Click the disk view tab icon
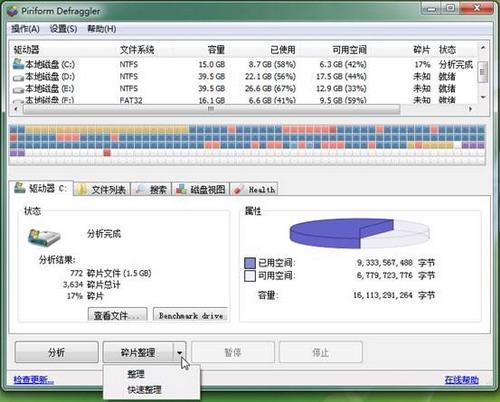This screenshot has height=402, width=500. [x=181, y=189]
